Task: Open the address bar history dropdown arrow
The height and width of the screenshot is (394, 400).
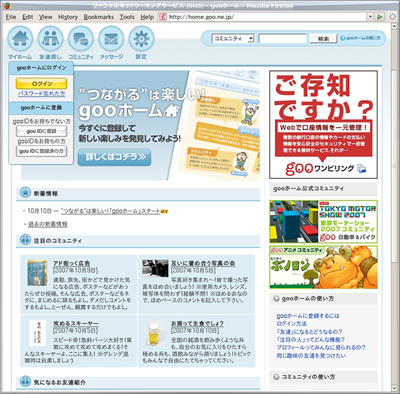Action: 370,17
